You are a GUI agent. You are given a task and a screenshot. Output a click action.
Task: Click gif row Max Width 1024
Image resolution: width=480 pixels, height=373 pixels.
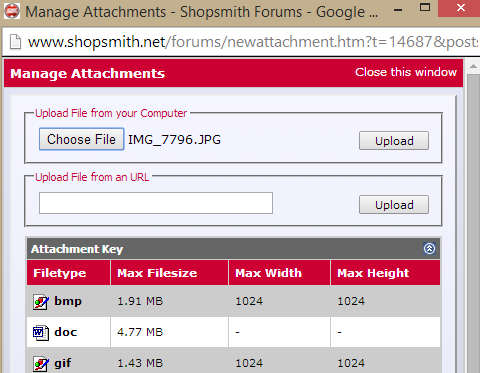point(249,363)
